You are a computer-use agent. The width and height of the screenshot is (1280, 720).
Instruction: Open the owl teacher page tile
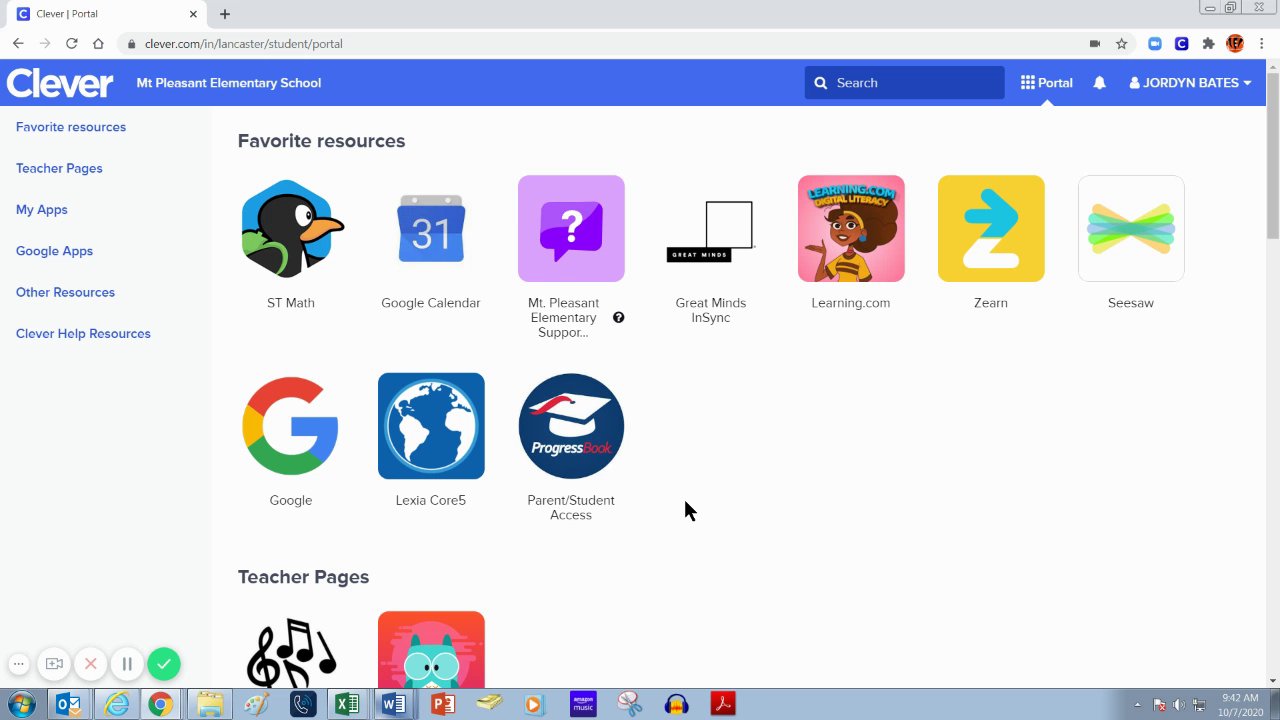(x=431, y=650)
